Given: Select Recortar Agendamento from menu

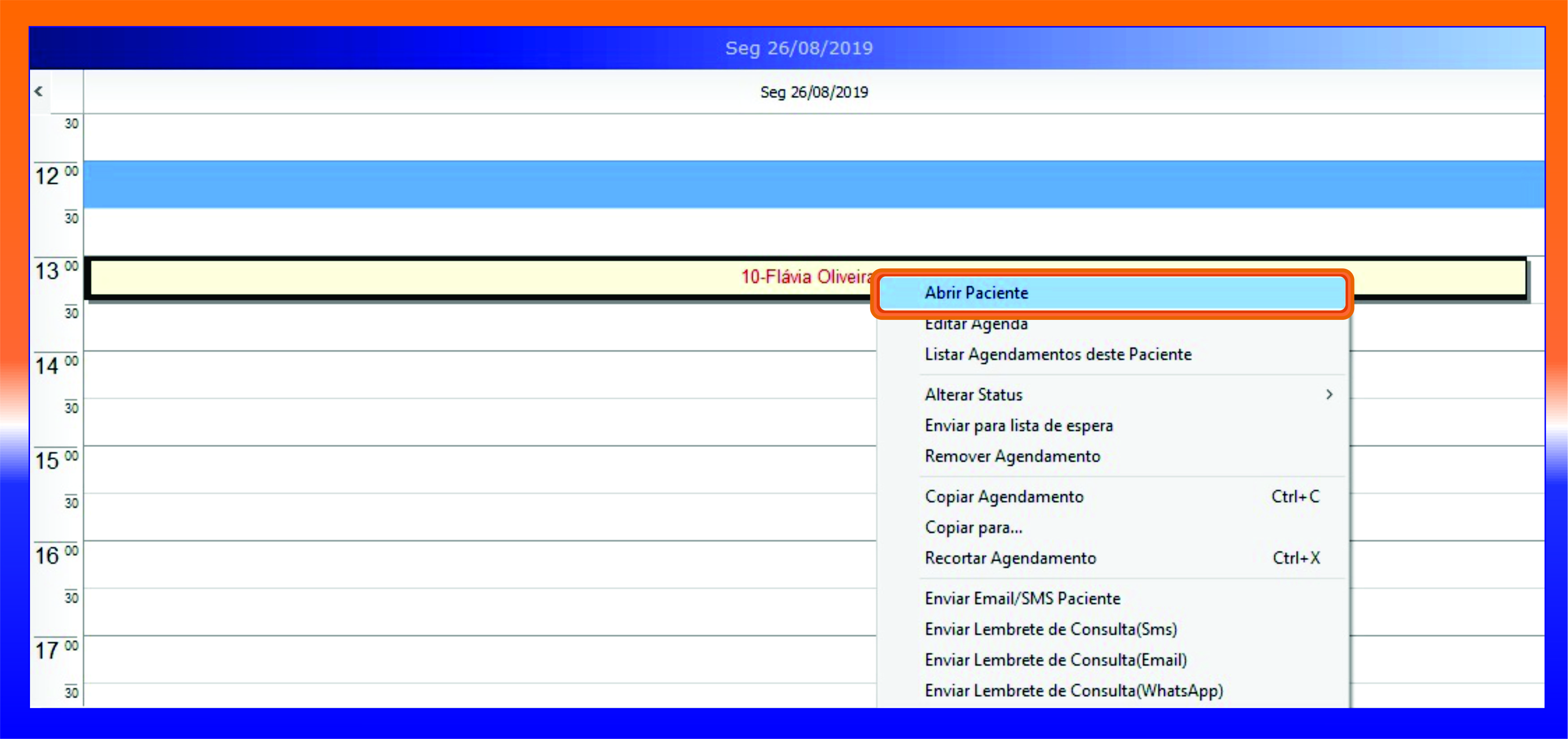Looking at the screenshot, I should tap(1010, 558).
